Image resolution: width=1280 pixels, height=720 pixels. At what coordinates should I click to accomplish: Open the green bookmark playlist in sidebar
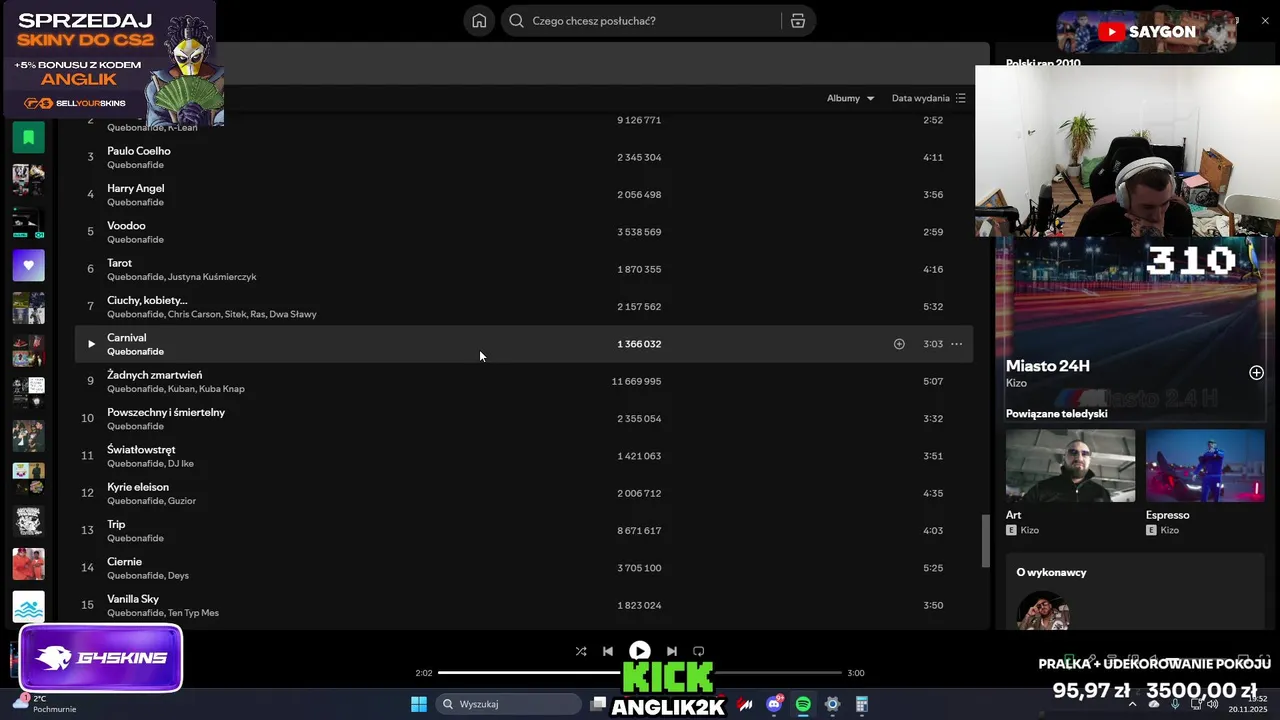point(28,137)
